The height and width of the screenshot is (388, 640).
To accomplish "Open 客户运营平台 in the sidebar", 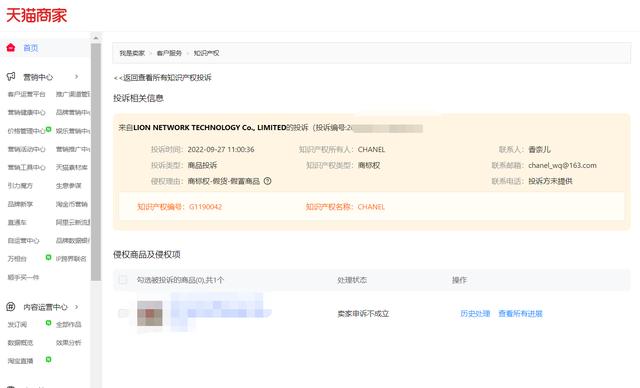I will (27, 94).
